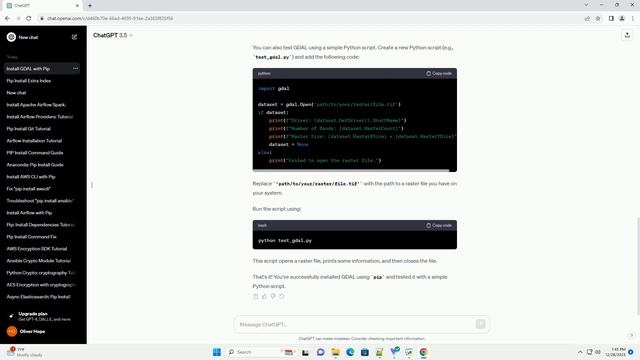This screenshot has width=640, height=360.
Task: Open the weather widget on the taskbar
Action: pyautogui.click(x=24, y=352)
